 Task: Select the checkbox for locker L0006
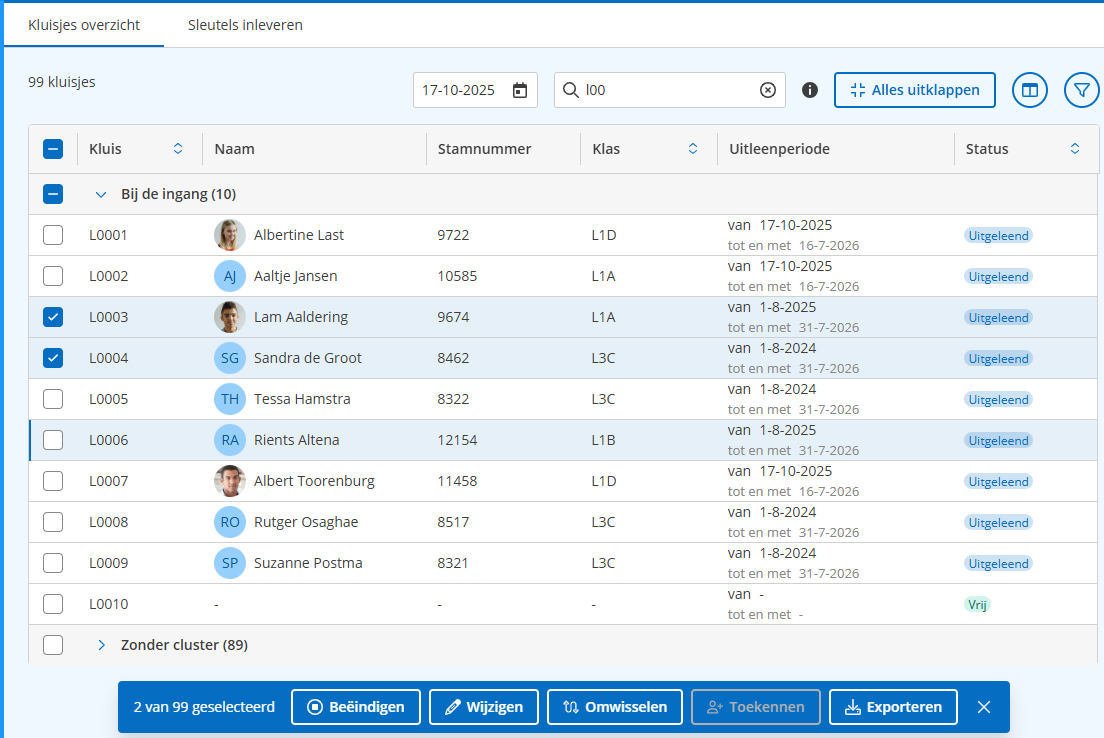(x=53, y=440)
